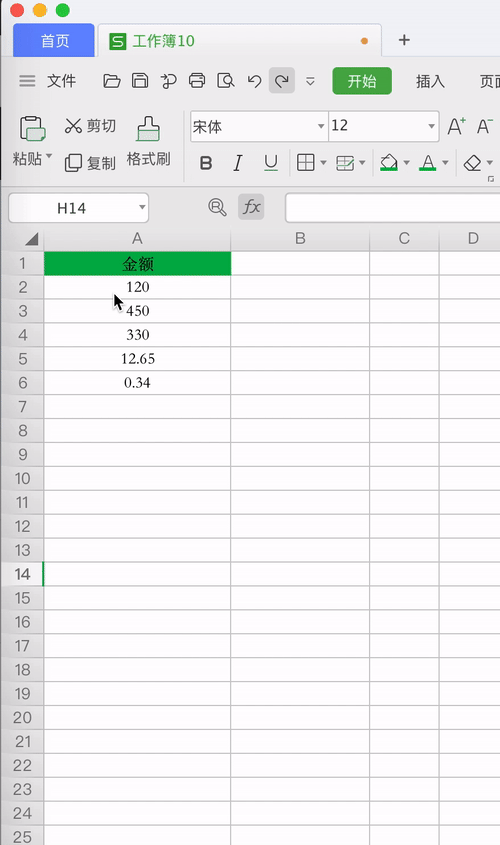Click the export to PDF icon
Viewport: 500px width, 845px height.
(x=169, y=81)
